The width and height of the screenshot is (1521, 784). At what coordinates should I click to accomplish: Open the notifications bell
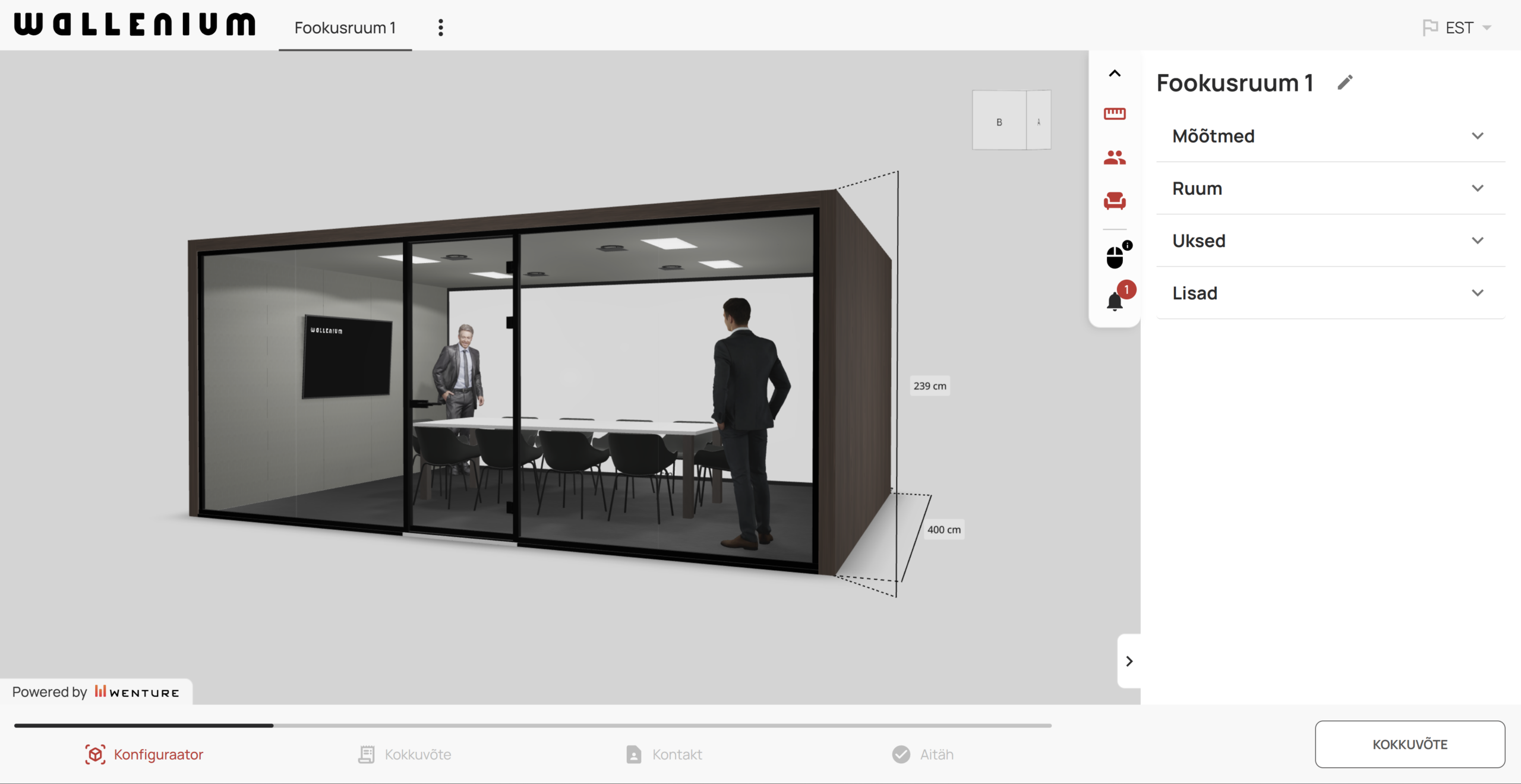[1115, 301]
